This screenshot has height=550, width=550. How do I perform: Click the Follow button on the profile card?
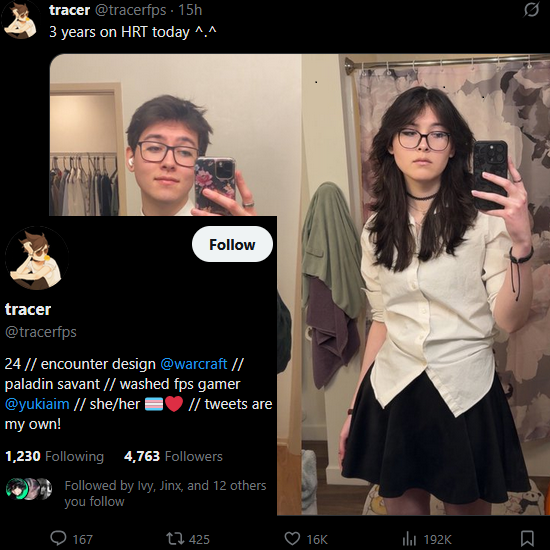click(x=232, y=244)
